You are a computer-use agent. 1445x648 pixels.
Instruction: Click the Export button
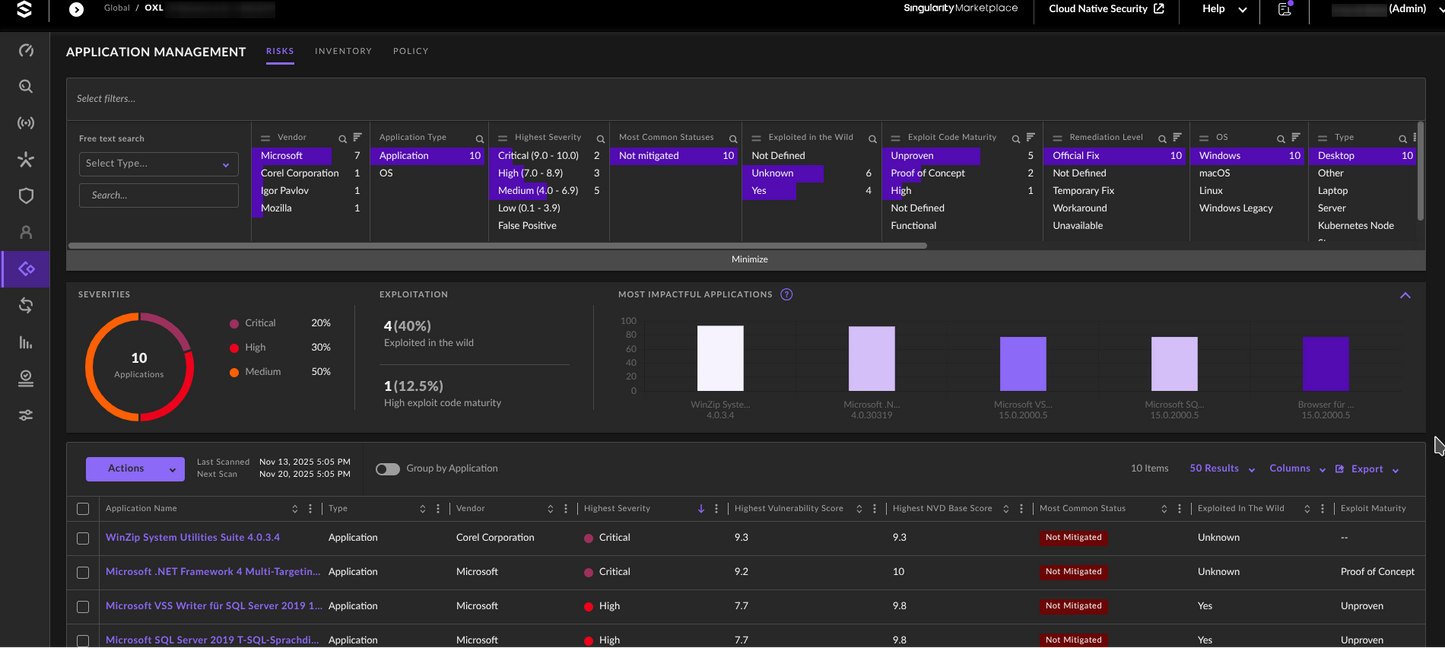[1368, 468]
